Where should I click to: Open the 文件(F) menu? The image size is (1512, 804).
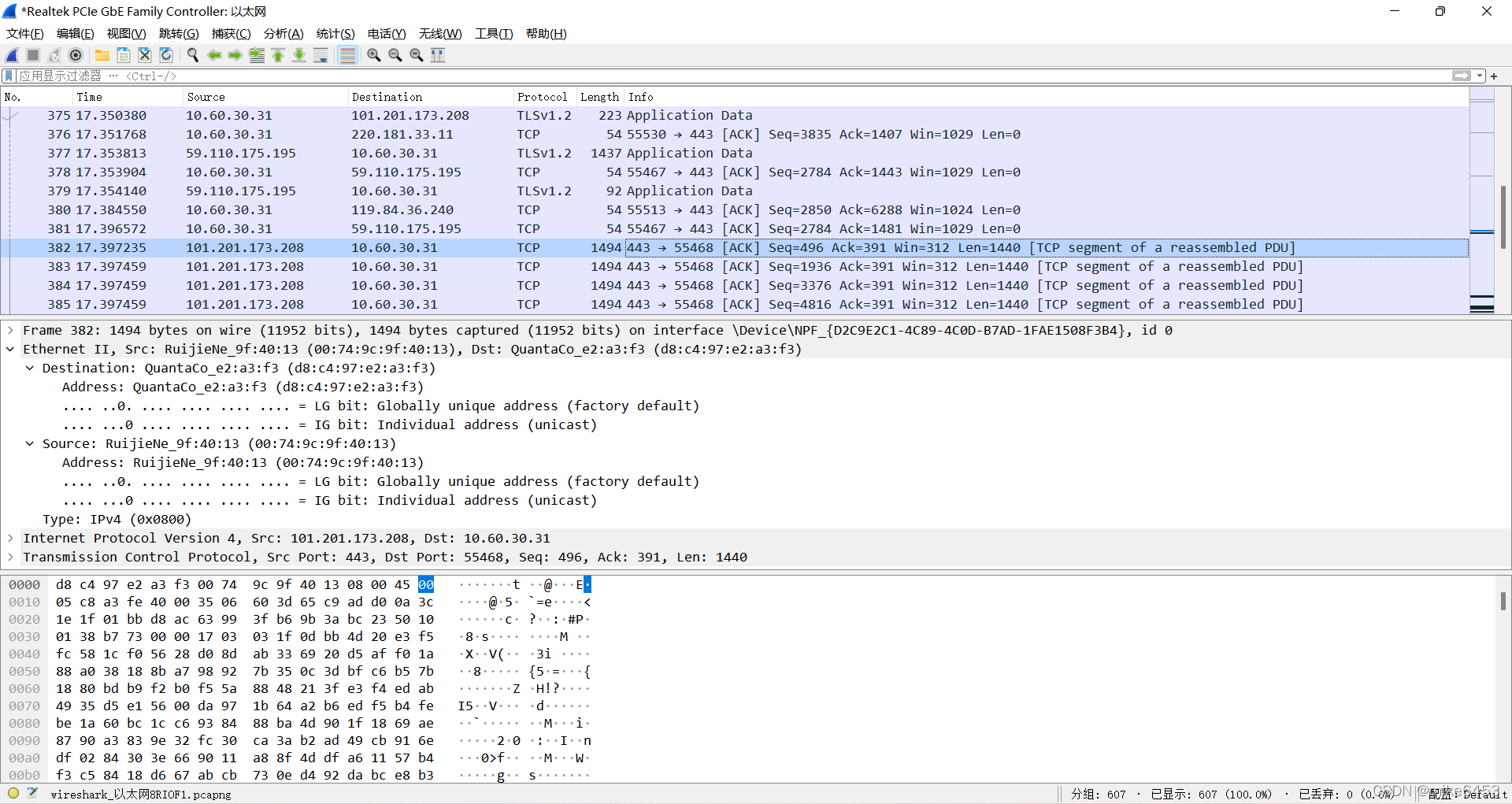point(25,34)
